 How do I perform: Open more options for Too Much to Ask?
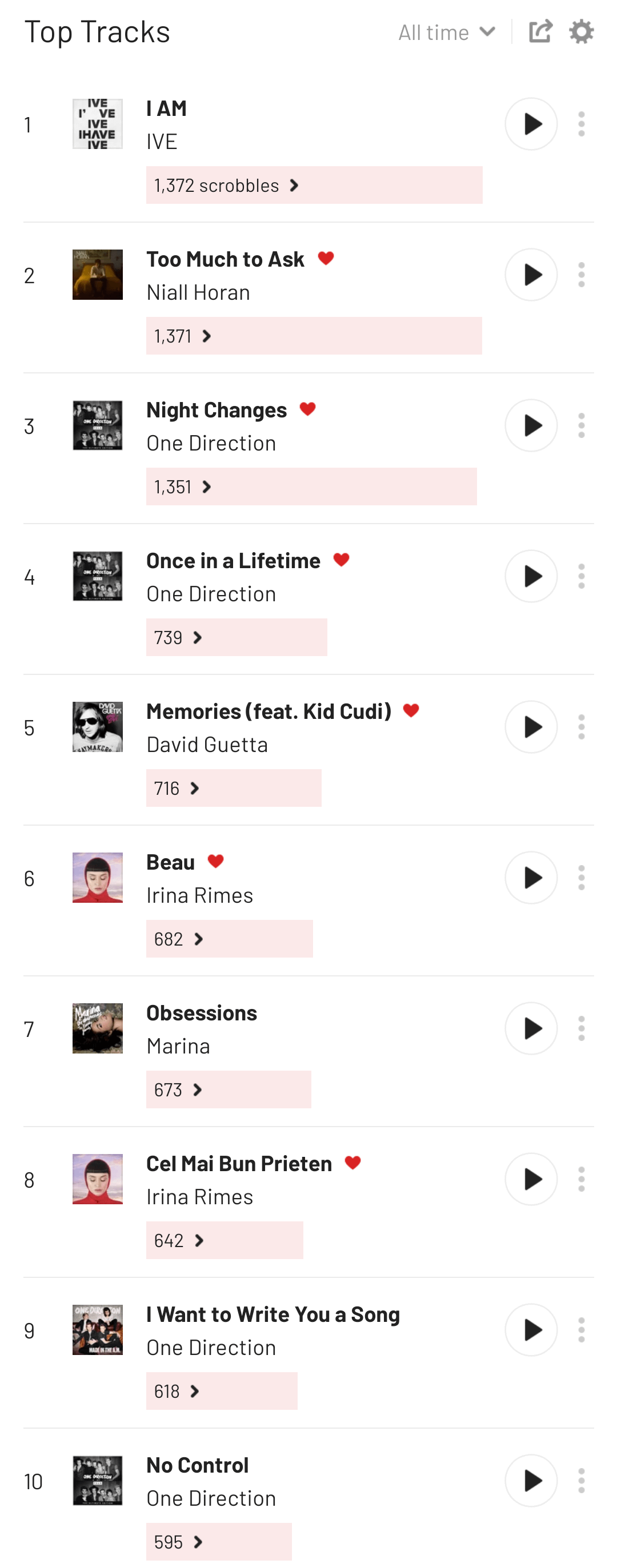581,275
